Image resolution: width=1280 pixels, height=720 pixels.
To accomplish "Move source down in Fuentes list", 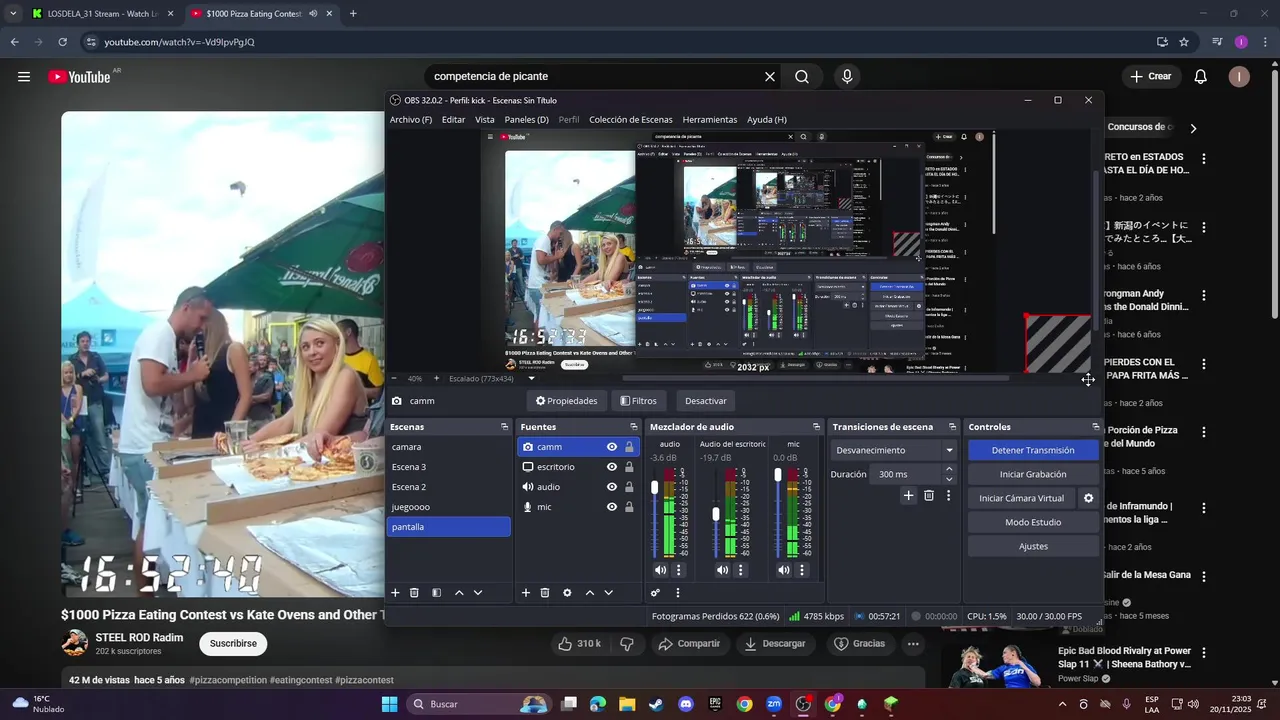I will pyautogui.click(x=608, y=593).
